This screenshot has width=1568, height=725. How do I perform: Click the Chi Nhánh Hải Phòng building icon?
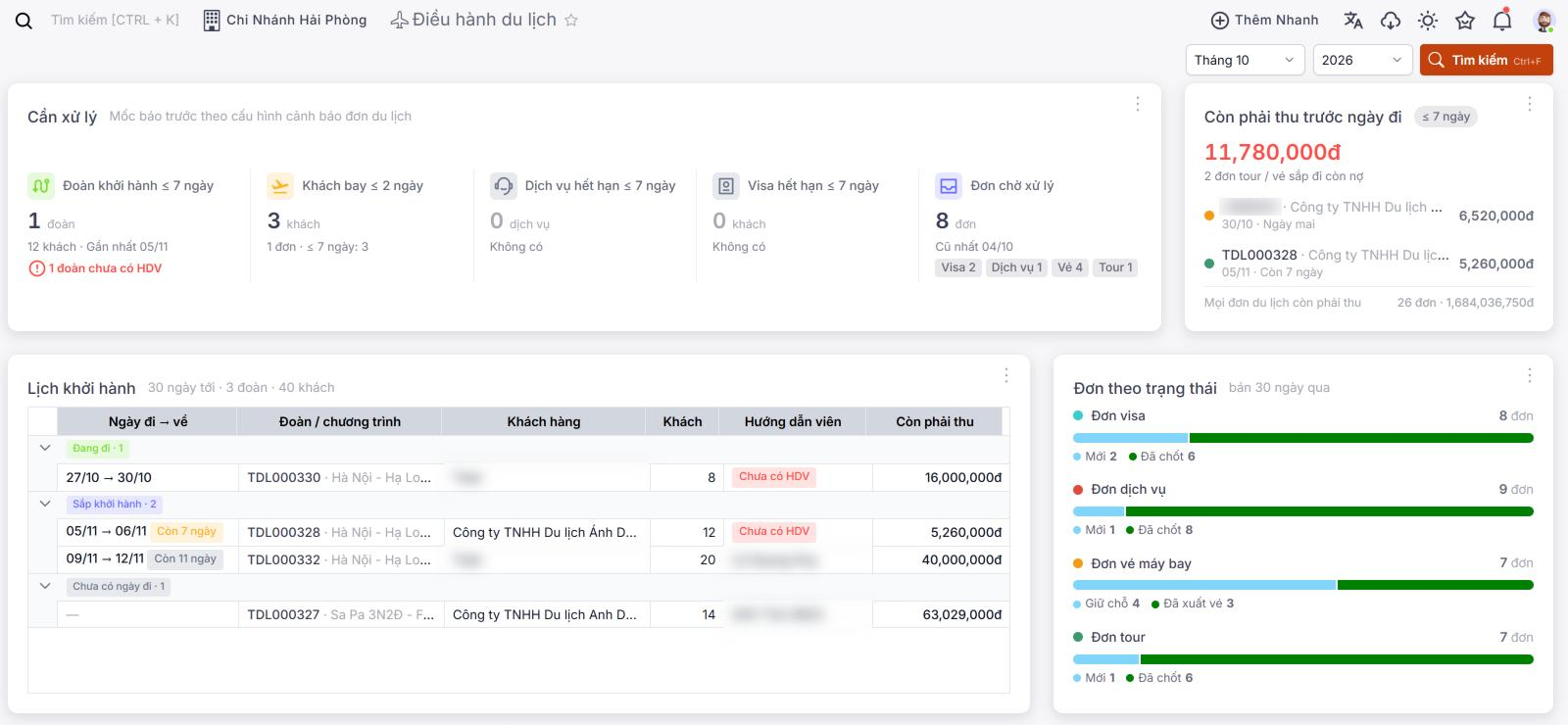click(x=212, y=21)
